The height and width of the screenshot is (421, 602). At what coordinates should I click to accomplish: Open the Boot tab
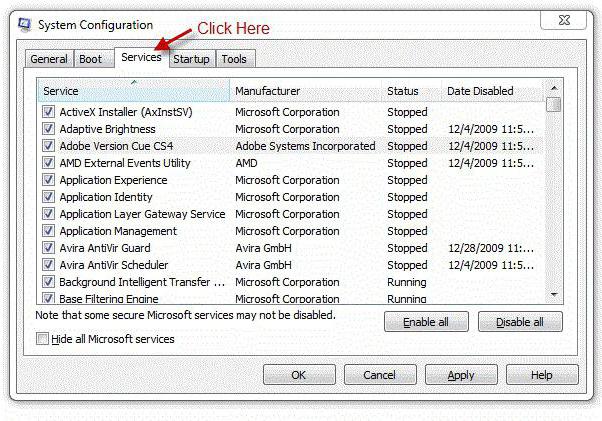point(91,59)
